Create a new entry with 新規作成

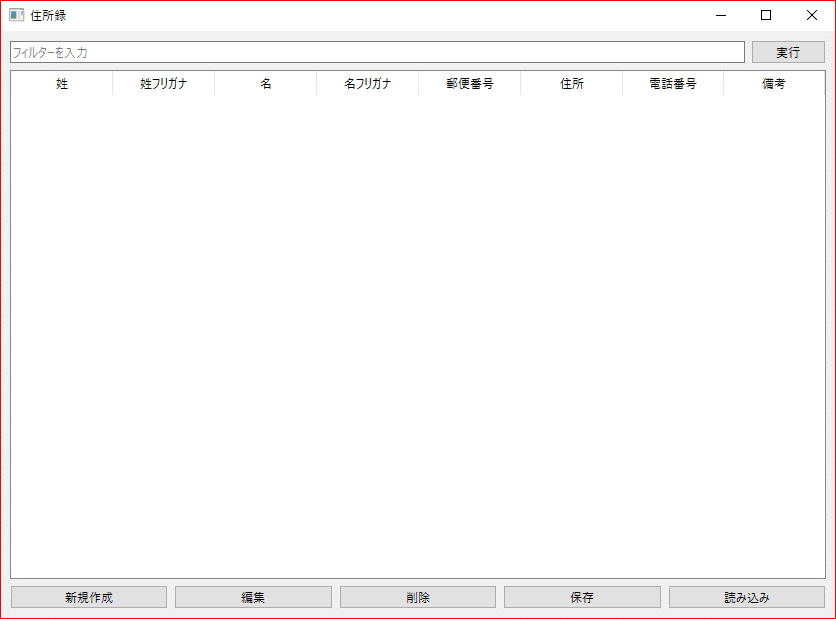(89, 597)
